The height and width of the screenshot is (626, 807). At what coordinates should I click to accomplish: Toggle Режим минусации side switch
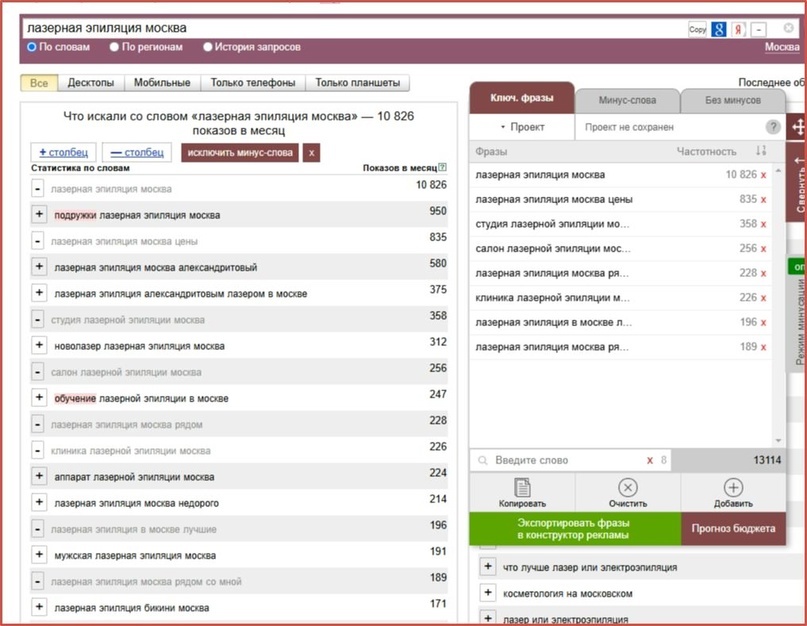pyautogui.click(x=798, y=267)
